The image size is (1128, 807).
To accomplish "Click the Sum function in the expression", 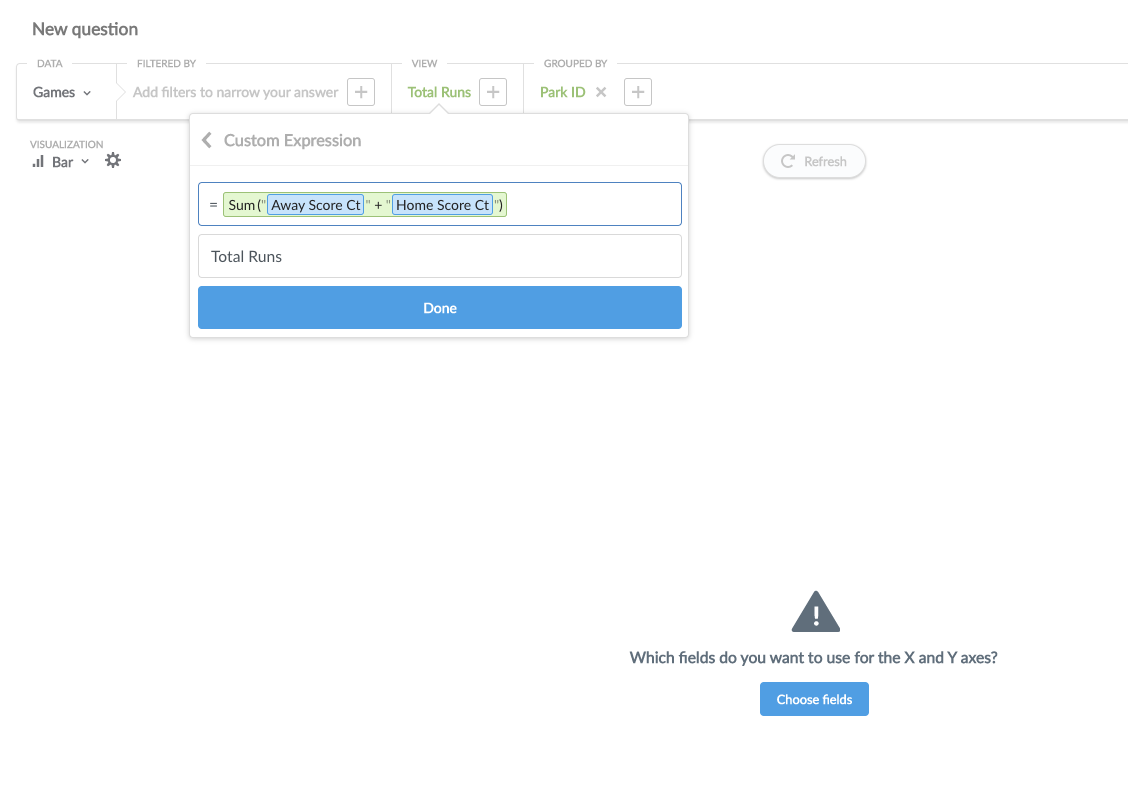I will coord(241,205).
